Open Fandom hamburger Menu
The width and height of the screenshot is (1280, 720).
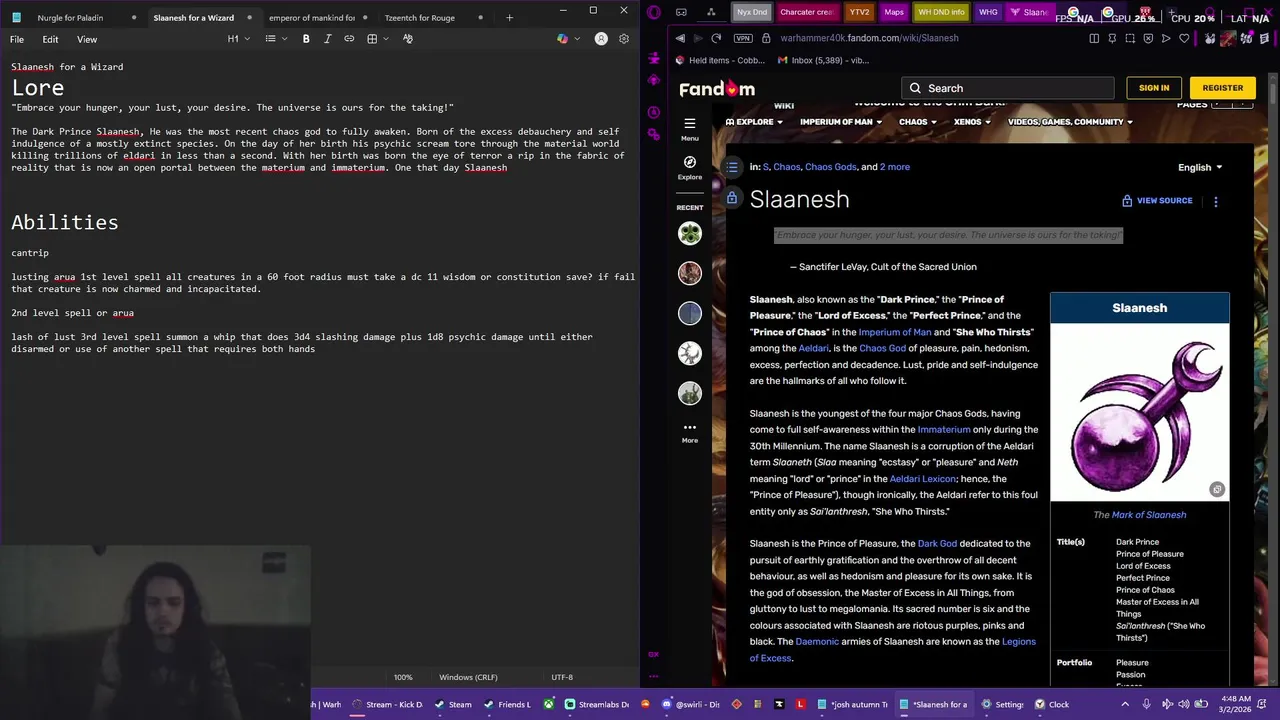[690, 127]
